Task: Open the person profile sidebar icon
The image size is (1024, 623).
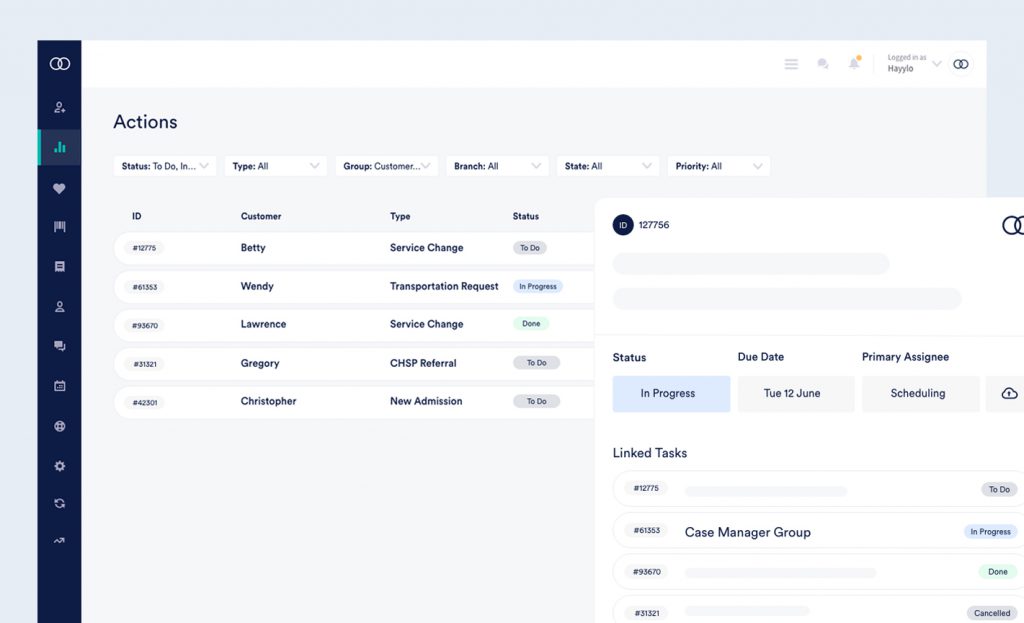Action: 59,306
